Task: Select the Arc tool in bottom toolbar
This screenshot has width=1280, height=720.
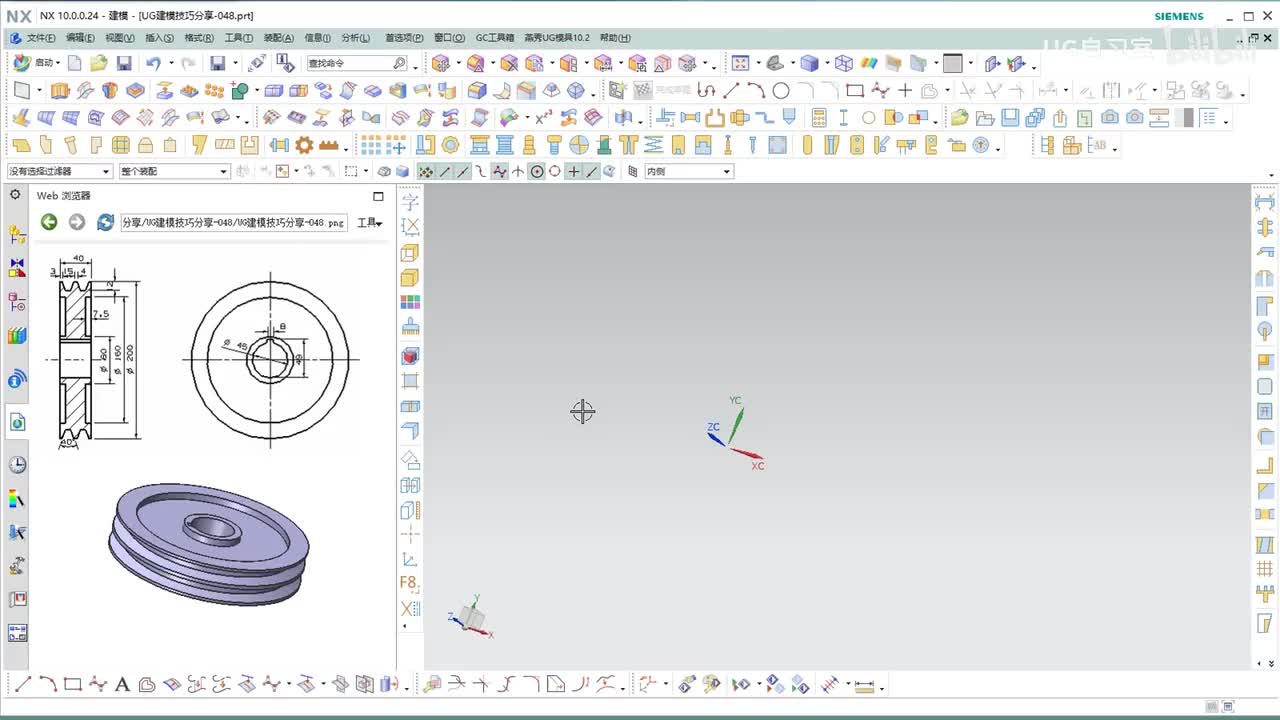Action: coord(47,685)
